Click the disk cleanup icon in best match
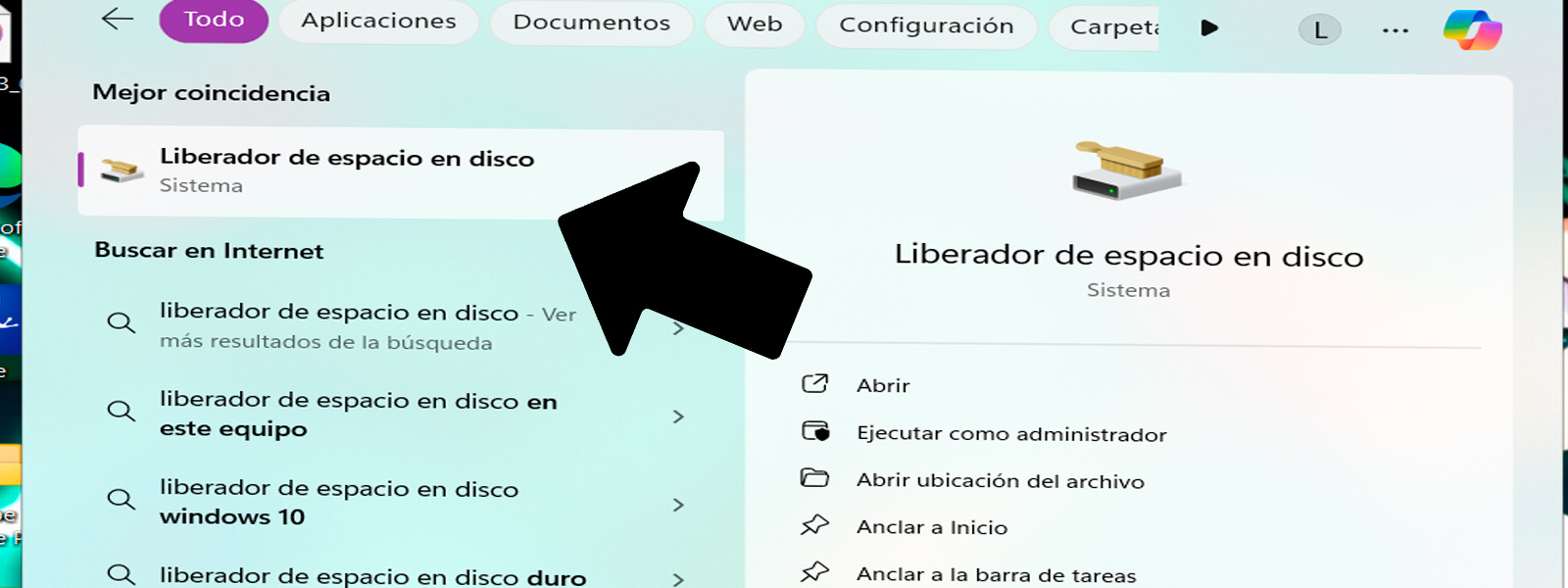The image size is (1568, 588). tap(122, 171)
